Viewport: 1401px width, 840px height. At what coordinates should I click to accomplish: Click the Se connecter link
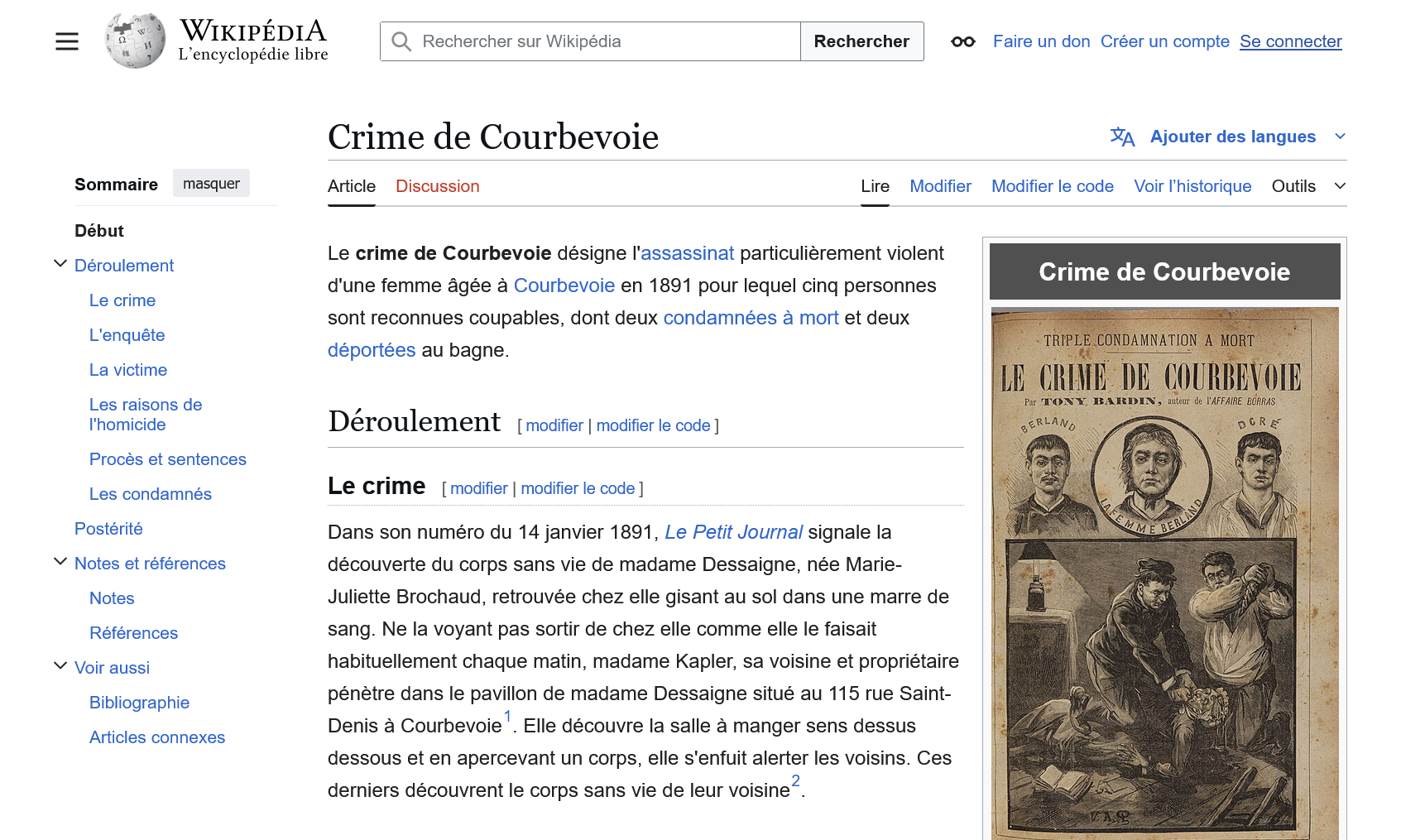1290,41
